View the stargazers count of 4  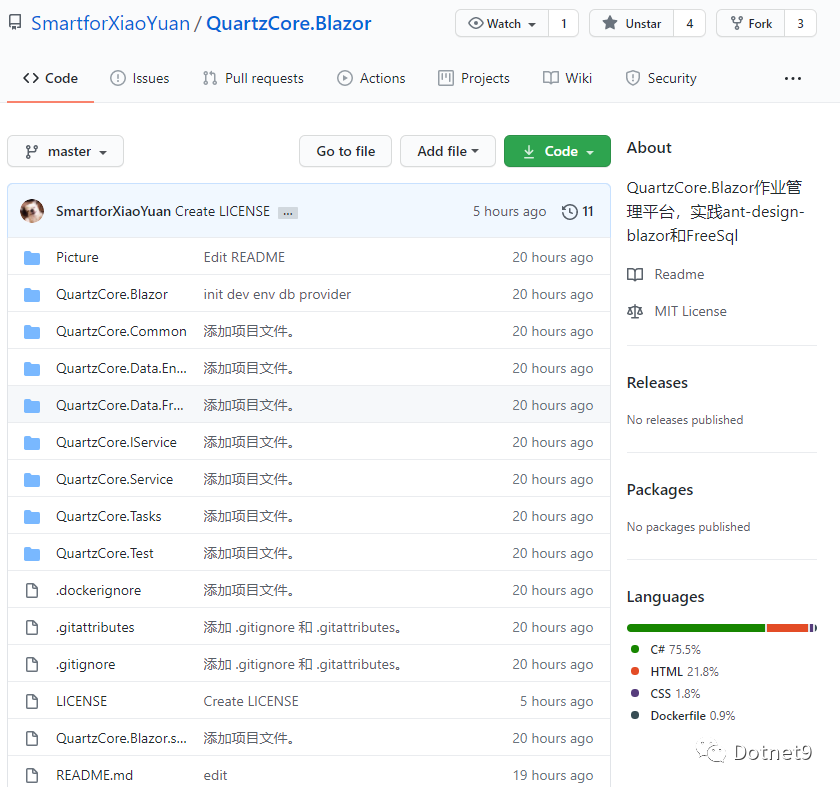689,24
